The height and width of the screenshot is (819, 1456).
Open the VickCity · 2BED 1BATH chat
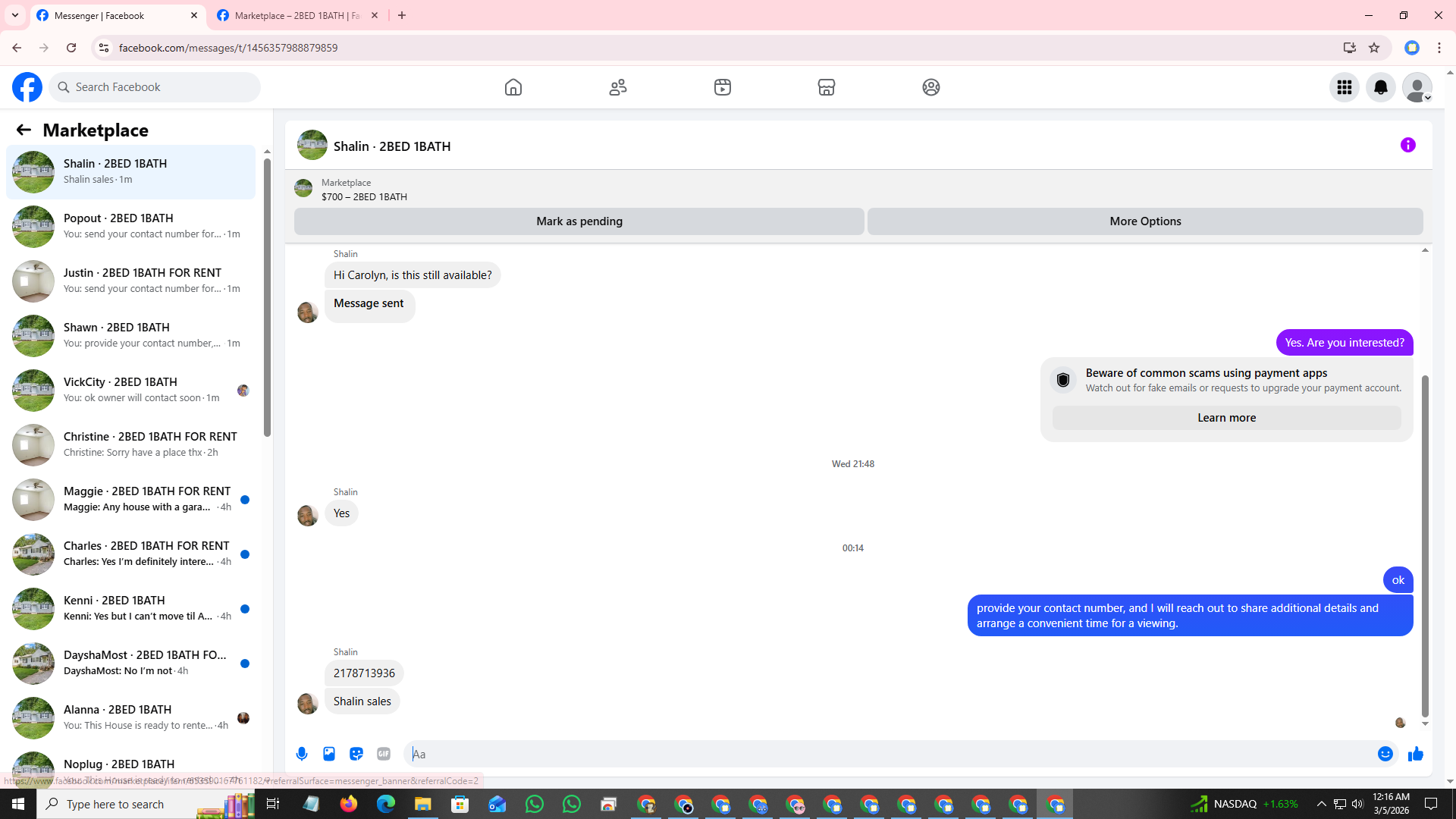(130, 390)
